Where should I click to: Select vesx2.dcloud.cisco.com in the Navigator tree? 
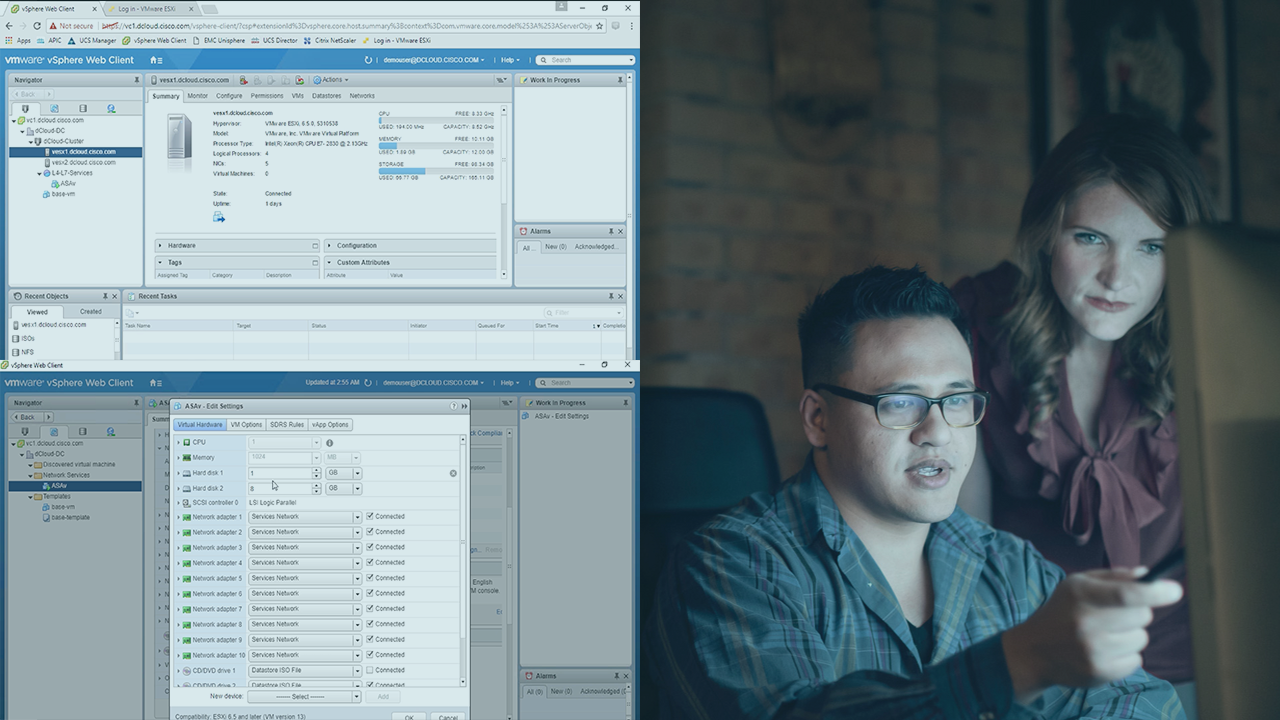pos(83,162)
